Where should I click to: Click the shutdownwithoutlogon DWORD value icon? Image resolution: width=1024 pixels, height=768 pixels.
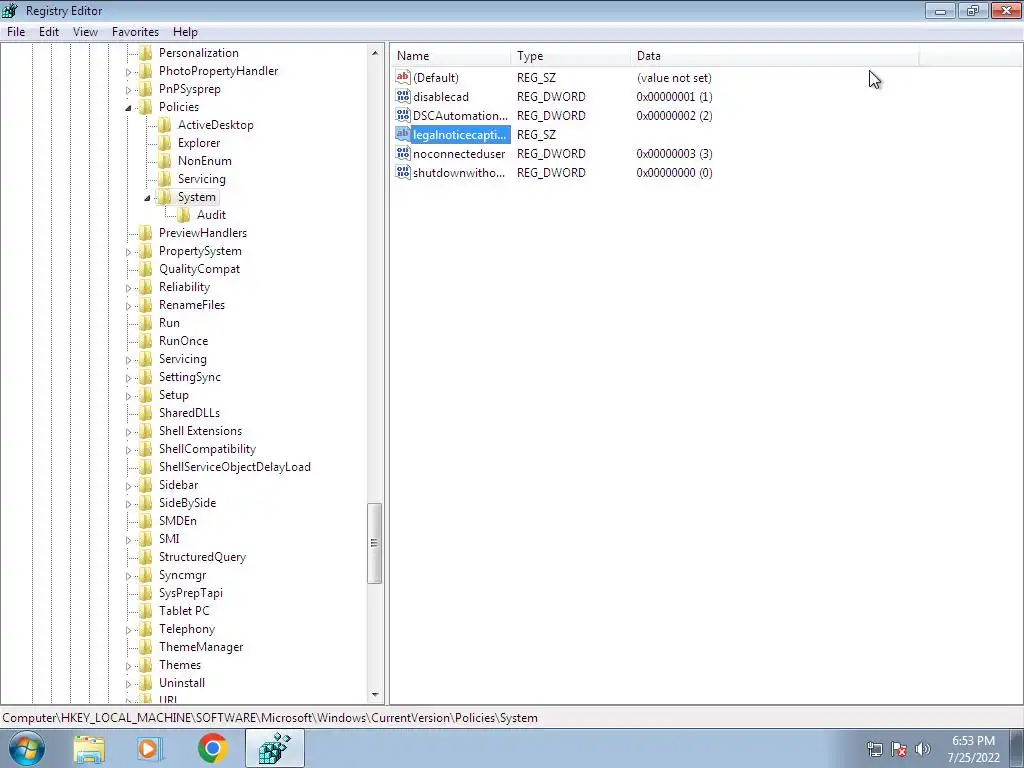[x=403, y=172]
